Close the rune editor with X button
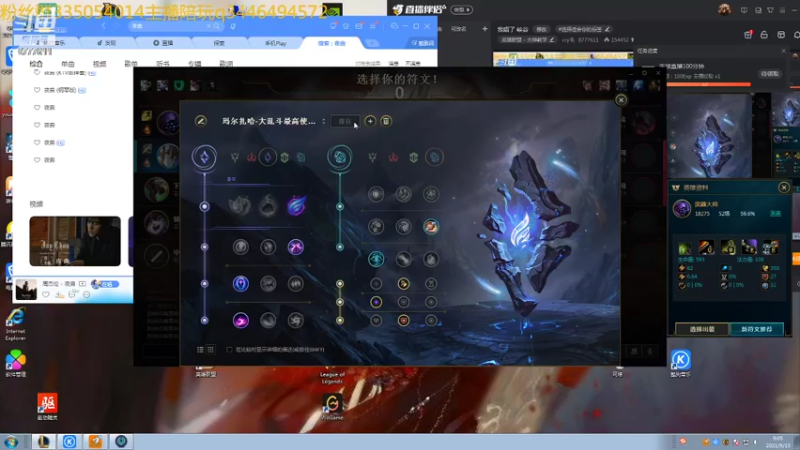The width and height of the screenshot is (800, 450). point(621,100)
